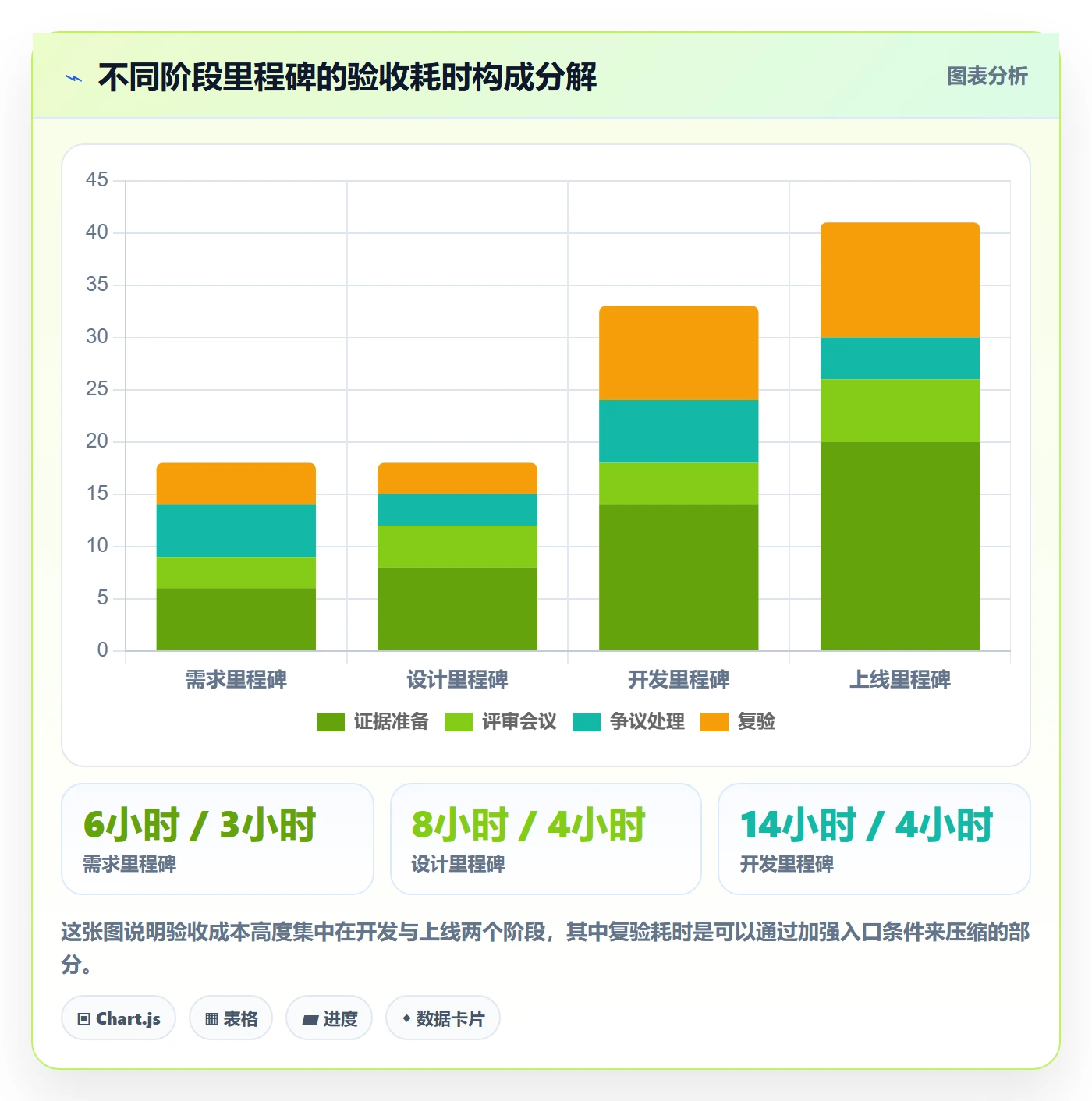Viewport: 1092px width, 1101px height.
Task: Click 需求里程碑 bar's teal 争议处理 segment
Action: point(236,530)
